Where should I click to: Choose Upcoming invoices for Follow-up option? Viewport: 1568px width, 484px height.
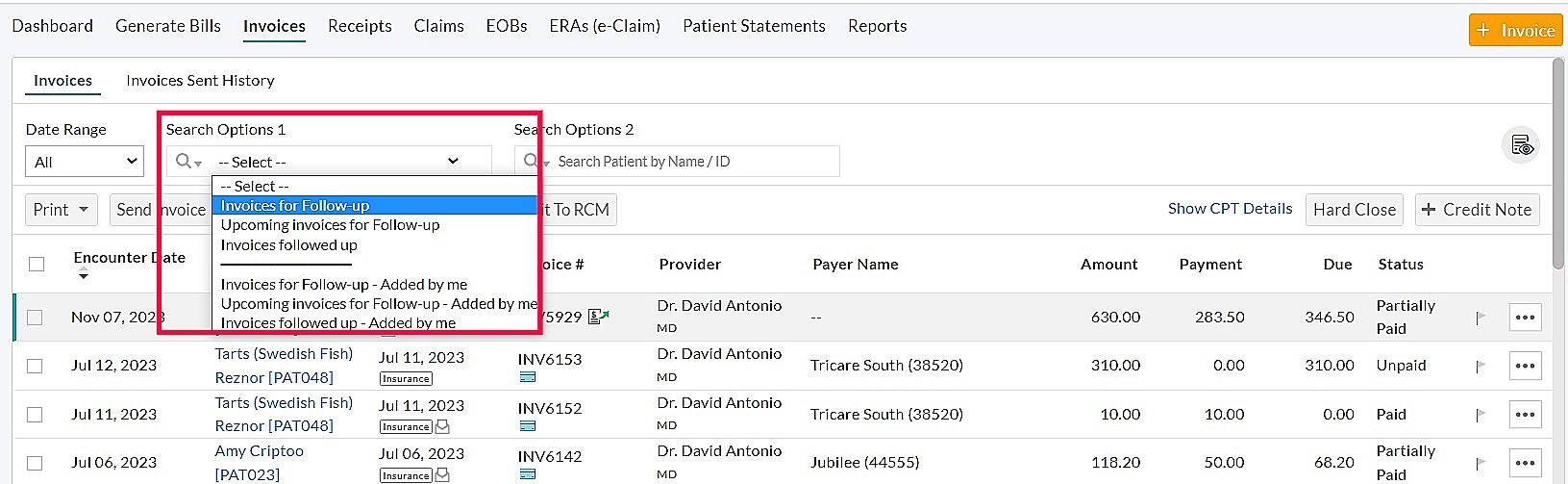click(x=330, y=225)
